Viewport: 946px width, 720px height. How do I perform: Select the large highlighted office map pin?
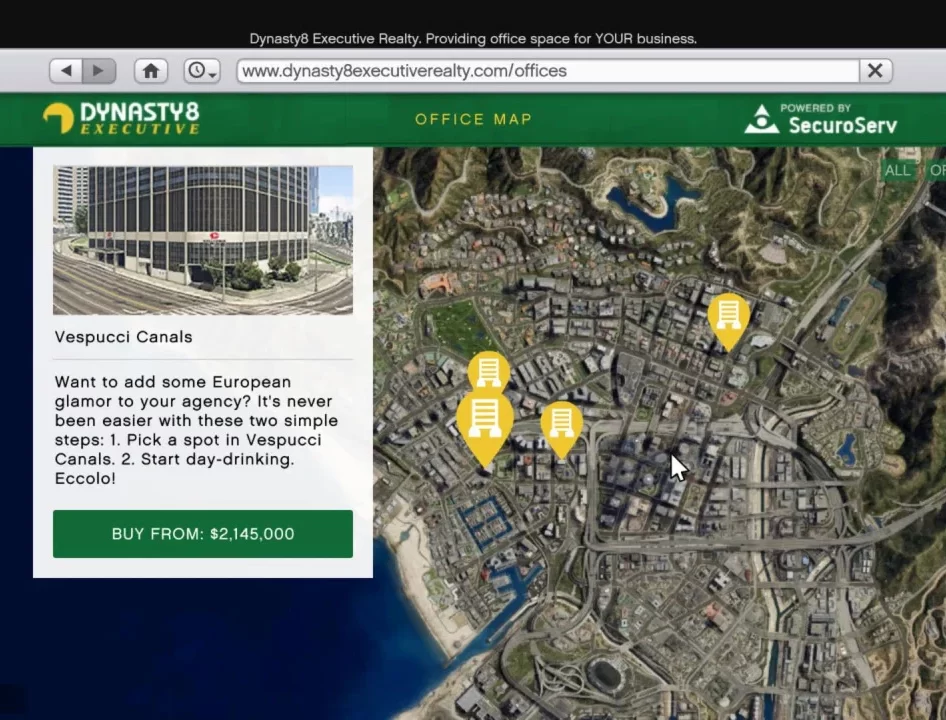484,428
